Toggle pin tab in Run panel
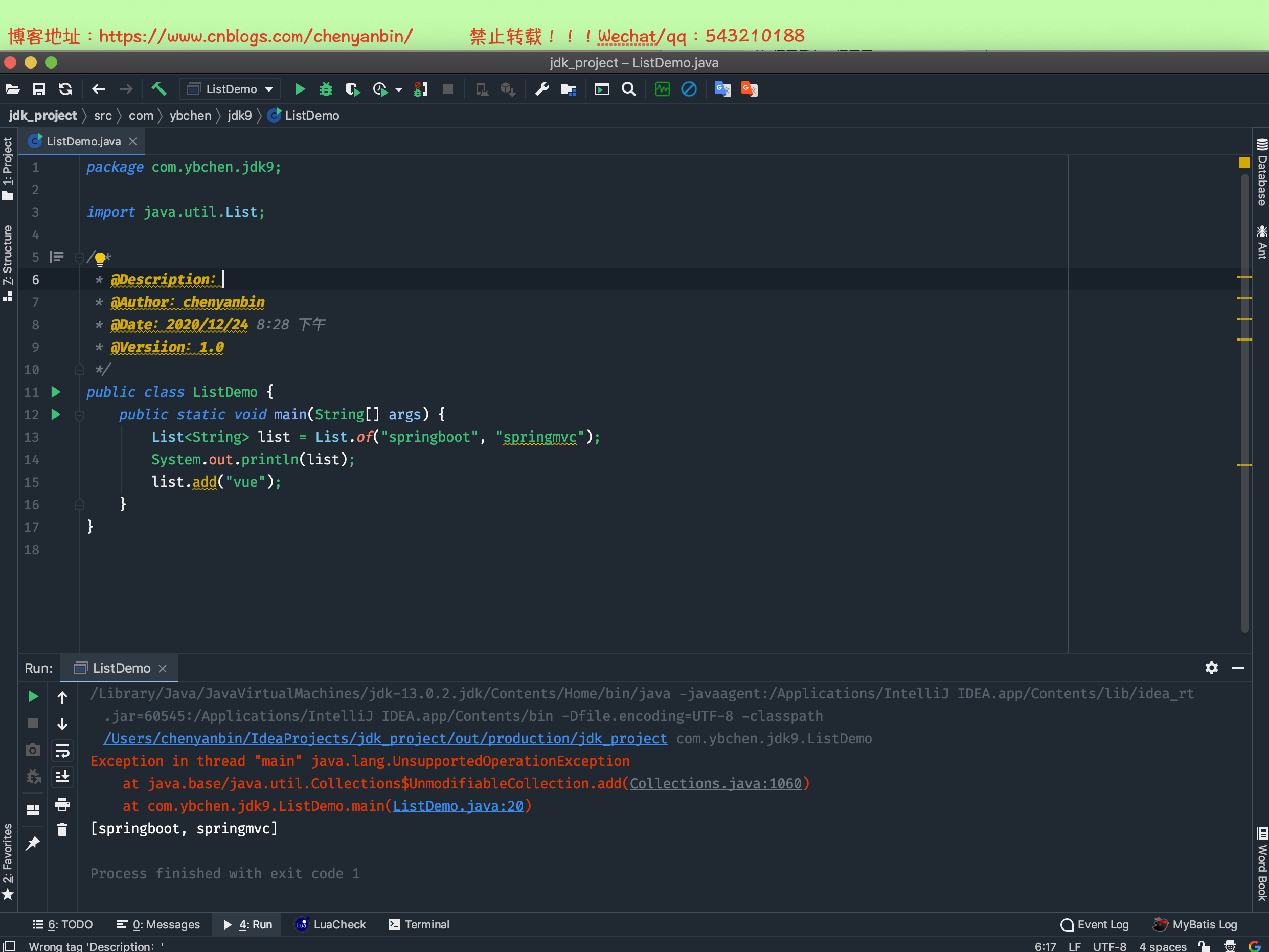The height and width of the screenshot is (952, 1269). (x=33, y=843)
